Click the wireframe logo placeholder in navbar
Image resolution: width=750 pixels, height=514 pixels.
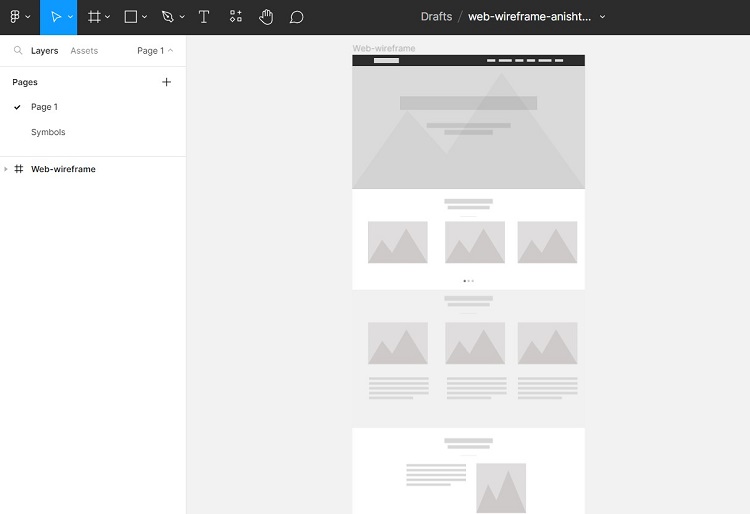click(x=386, y=61)
